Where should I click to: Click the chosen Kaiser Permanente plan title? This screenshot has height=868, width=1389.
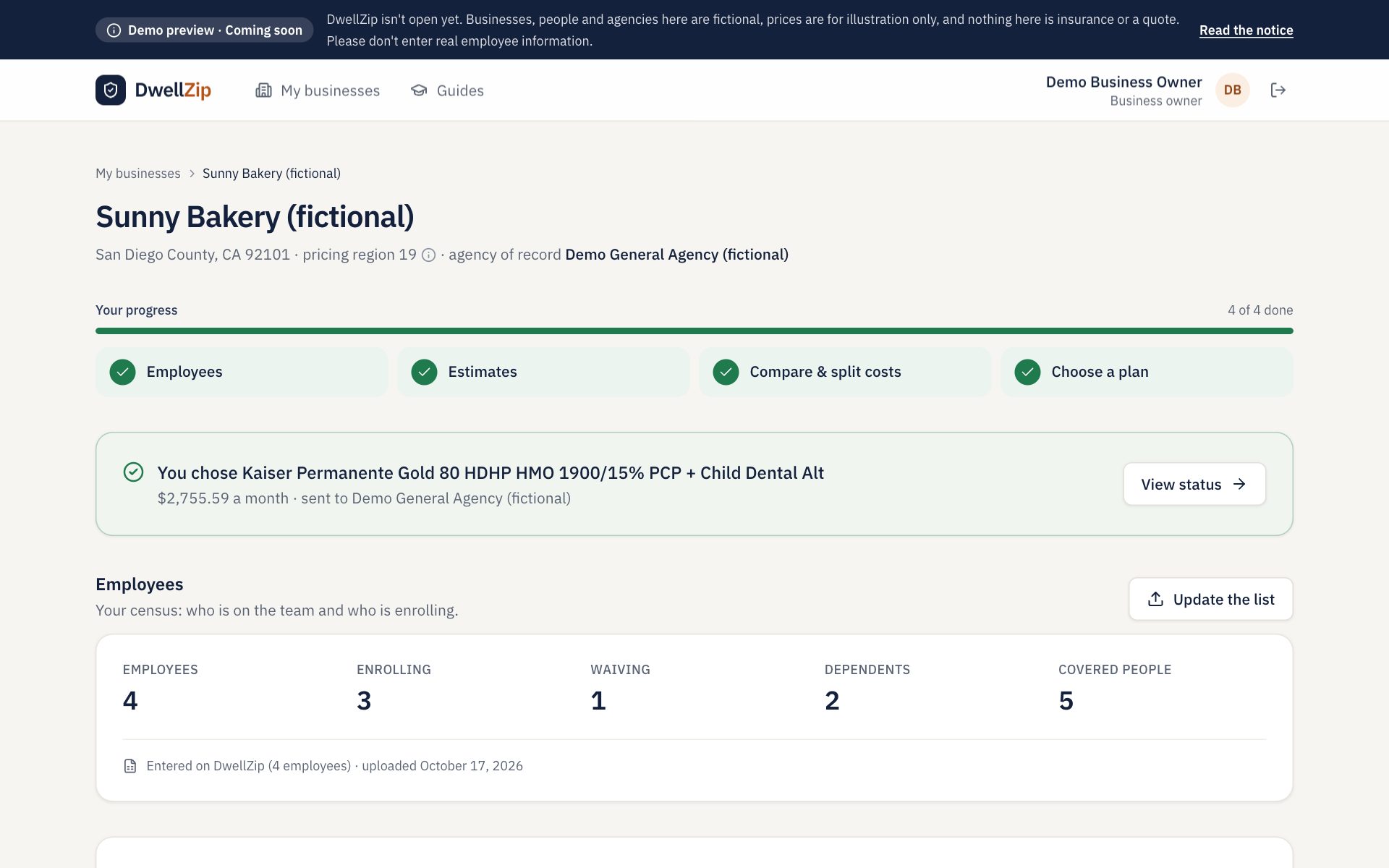490,472
